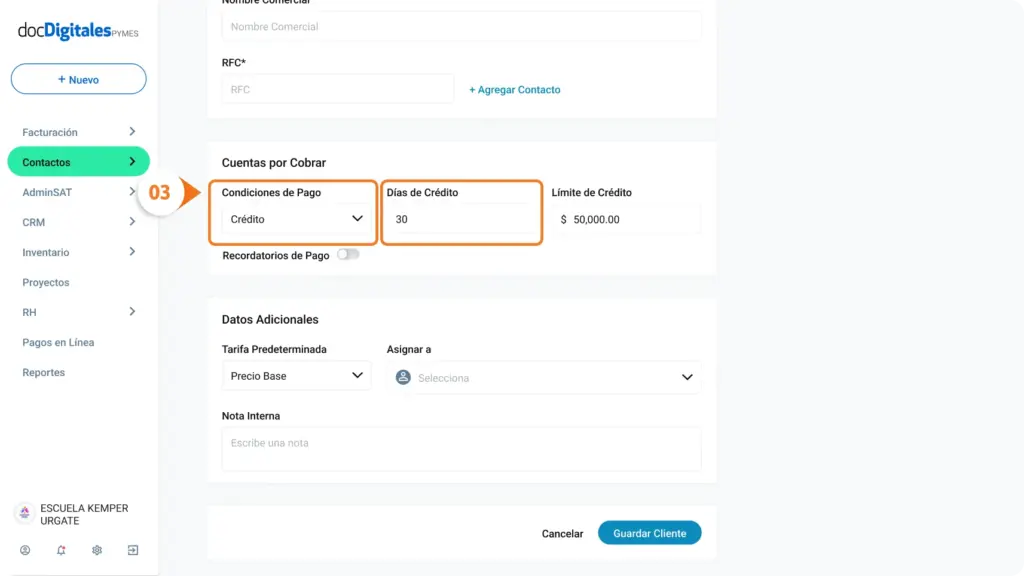Expand the Facturación menu chevron
Screen dimensions: 1024x576
pyautogui.click(x=132, y=132)
